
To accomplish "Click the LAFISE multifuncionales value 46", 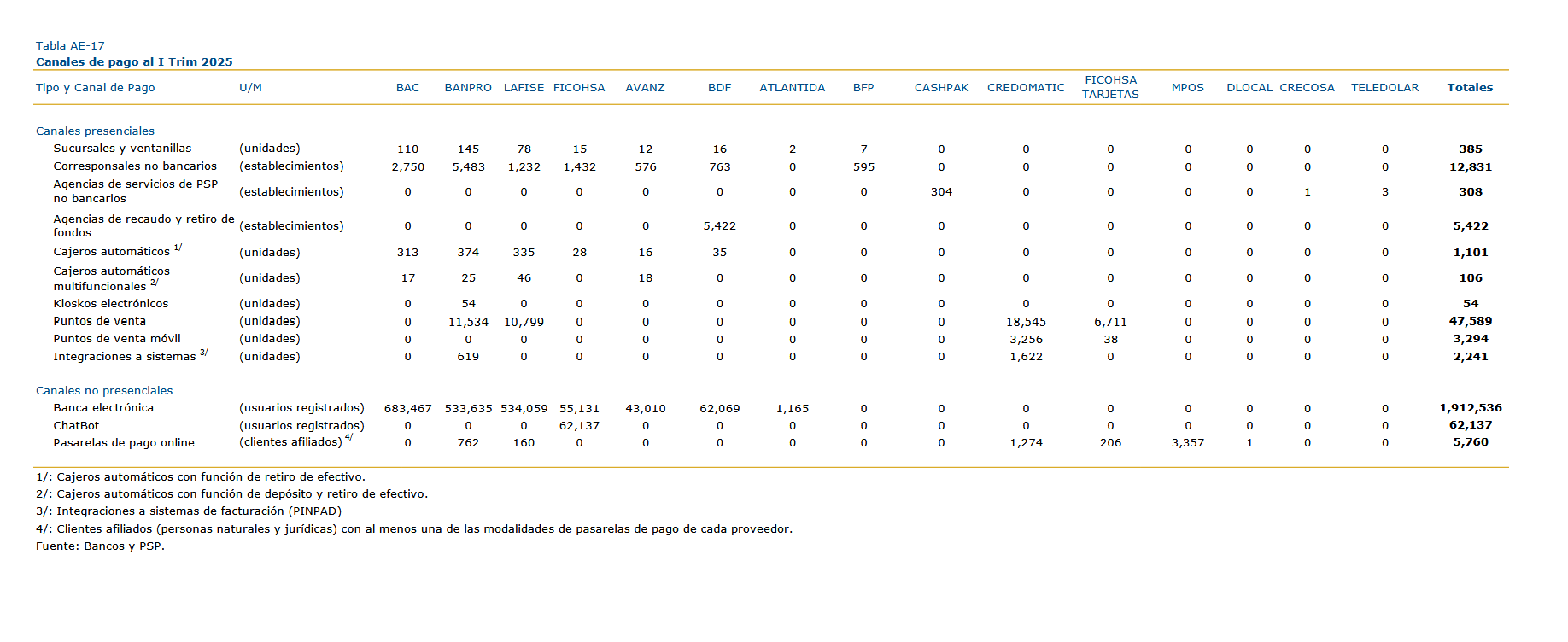I will [x=524, y=278].
